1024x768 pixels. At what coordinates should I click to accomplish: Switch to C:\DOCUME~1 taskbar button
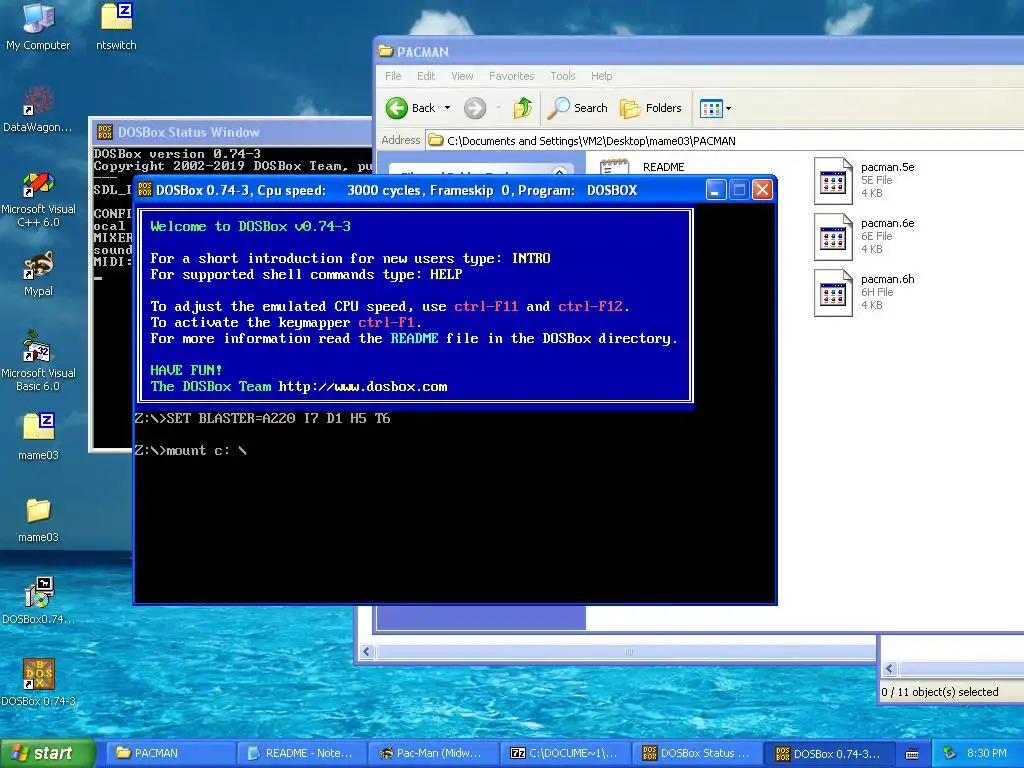(566, 754)
